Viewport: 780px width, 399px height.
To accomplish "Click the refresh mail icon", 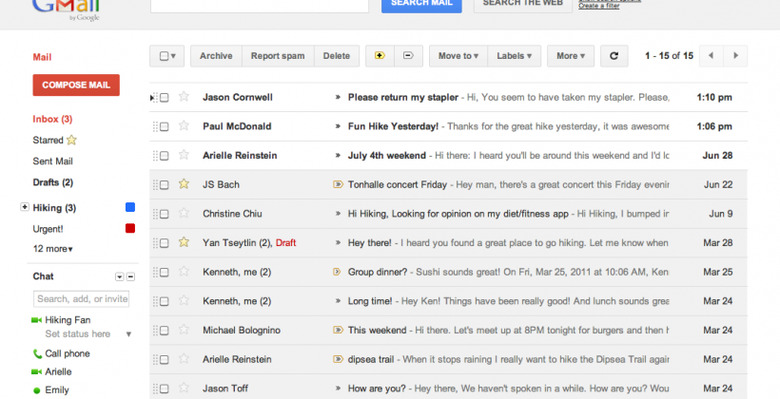I will point(614,56).
